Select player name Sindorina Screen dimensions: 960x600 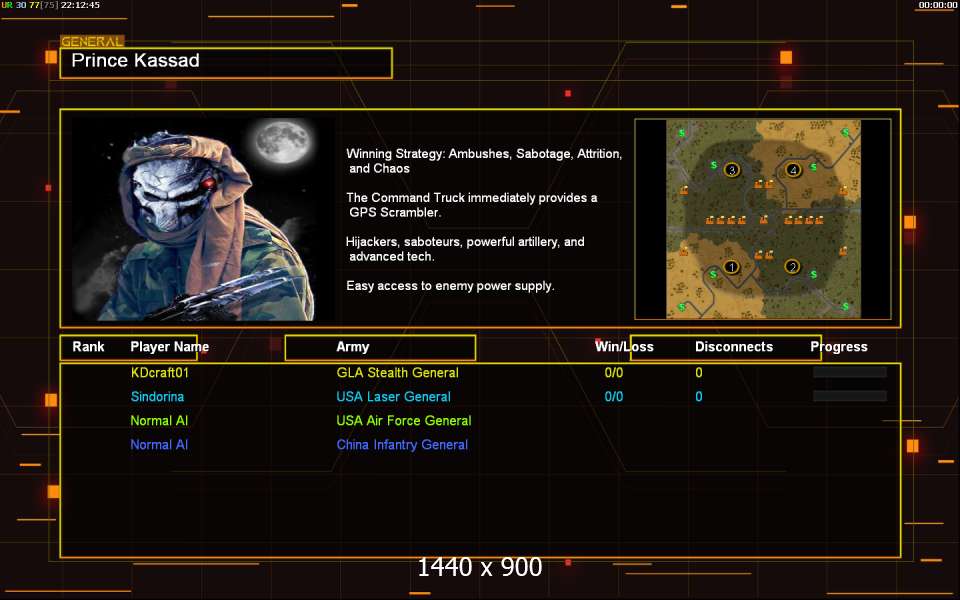click(157, 396)
